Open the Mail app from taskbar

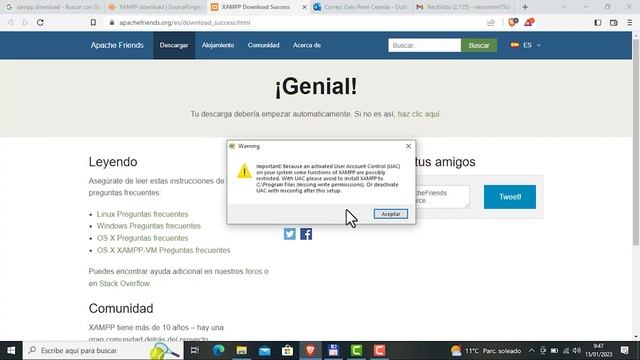pos(264,351)
